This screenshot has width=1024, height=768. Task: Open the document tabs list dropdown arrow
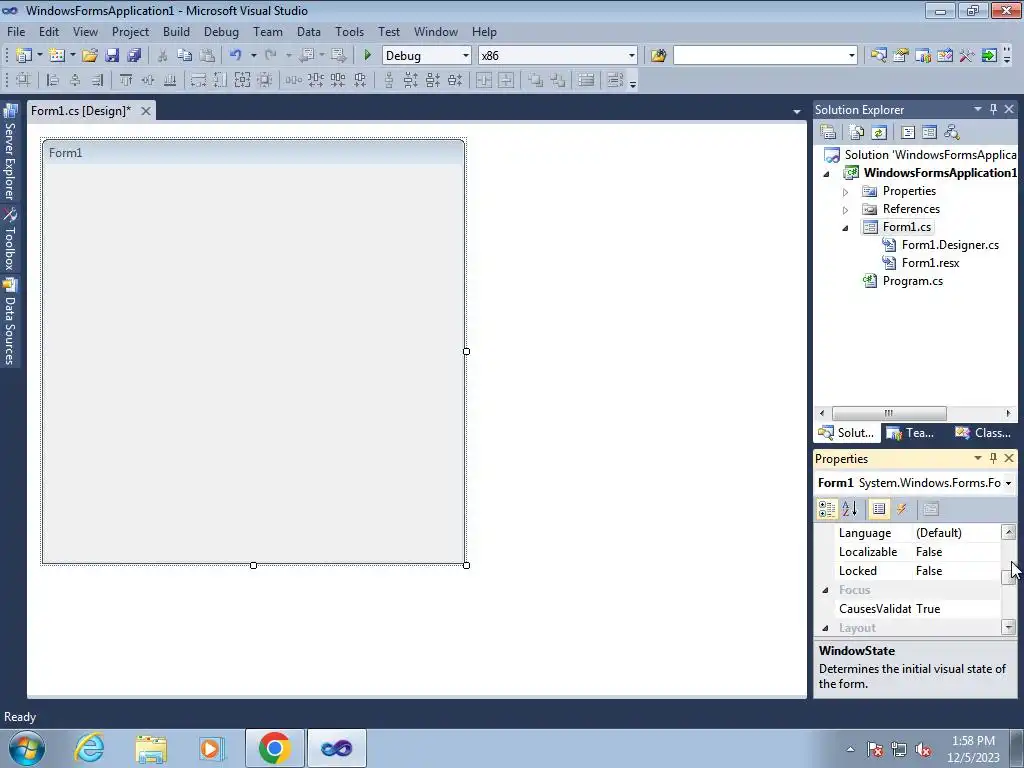pos(797,112)
